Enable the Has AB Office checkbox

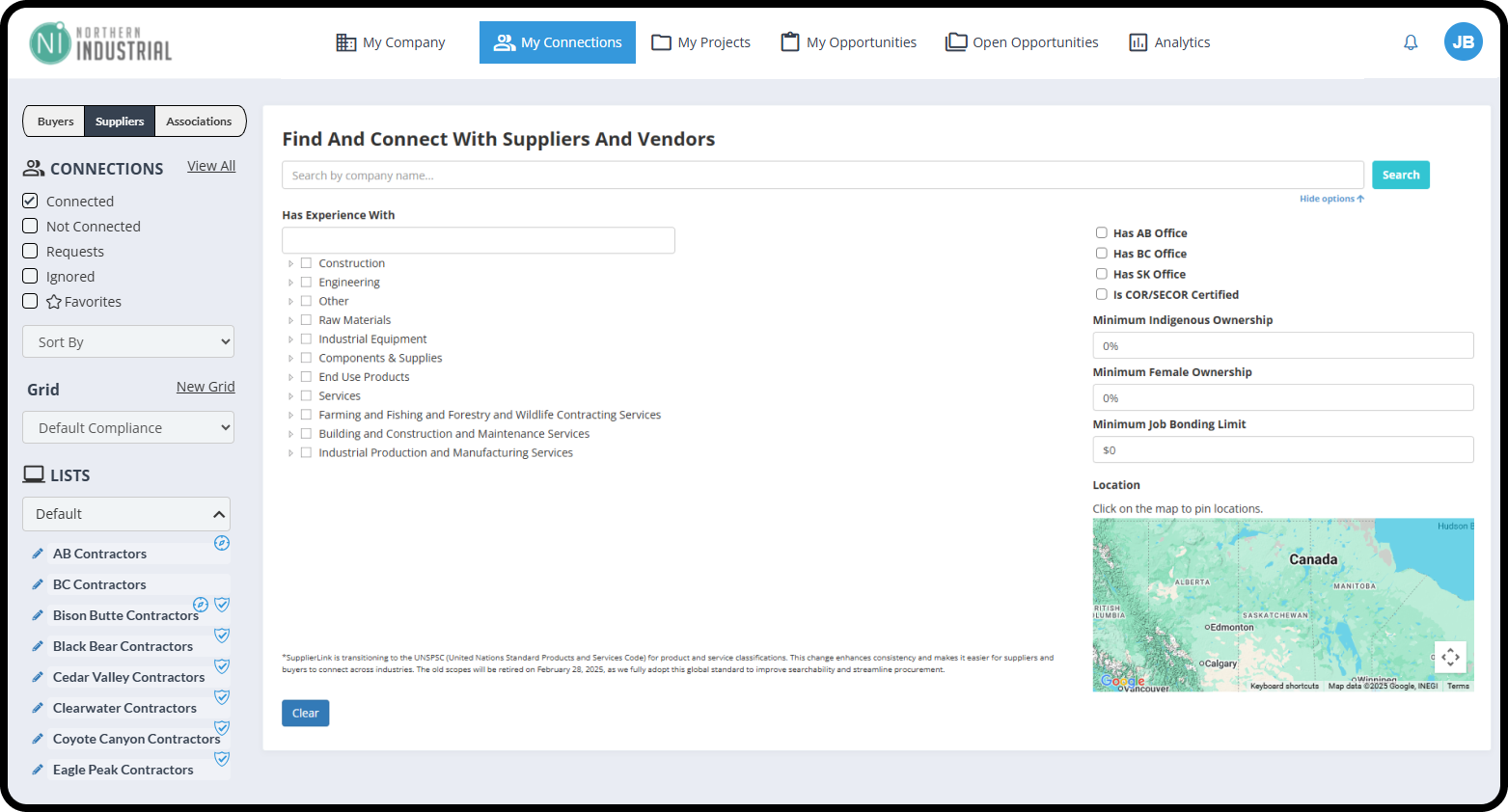pyautogui.click(x=1101, y=232)
